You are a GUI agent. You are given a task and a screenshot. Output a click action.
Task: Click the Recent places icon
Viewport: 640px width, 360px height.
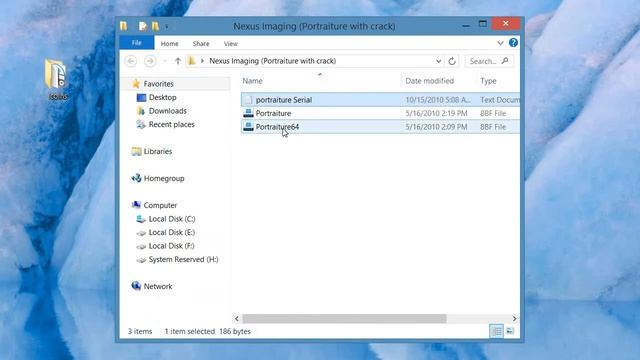[141, 124]
